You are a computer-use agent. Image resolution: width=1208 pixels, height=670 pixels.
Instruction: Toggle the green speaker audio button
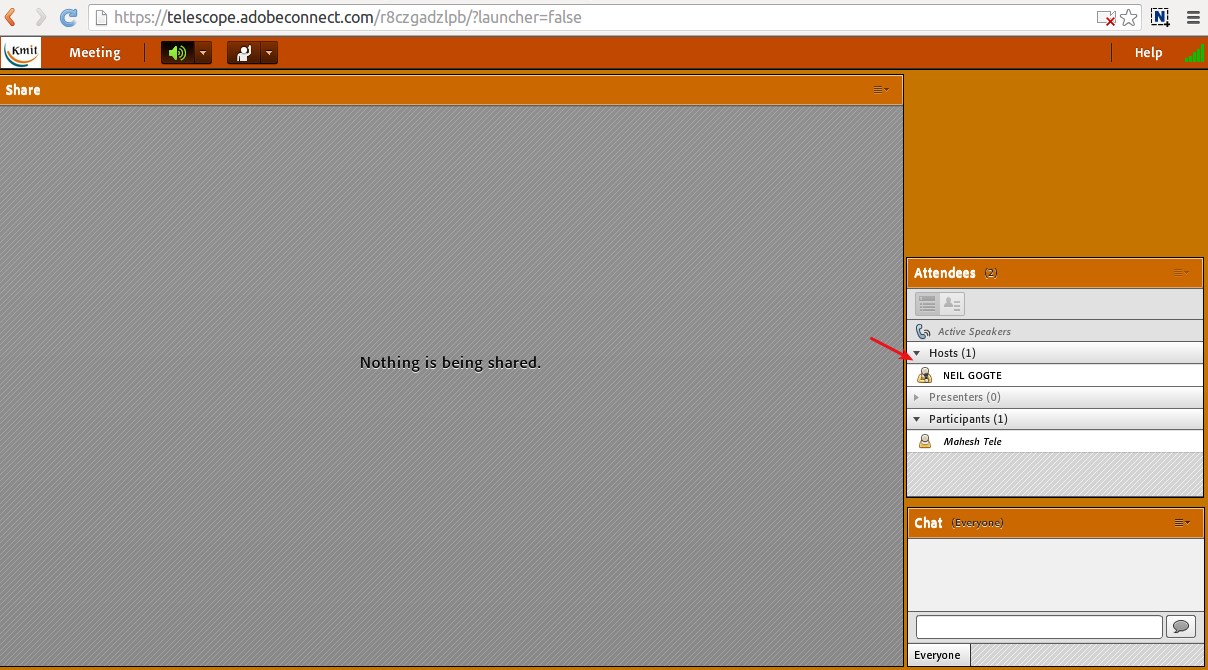coord(177,53)
